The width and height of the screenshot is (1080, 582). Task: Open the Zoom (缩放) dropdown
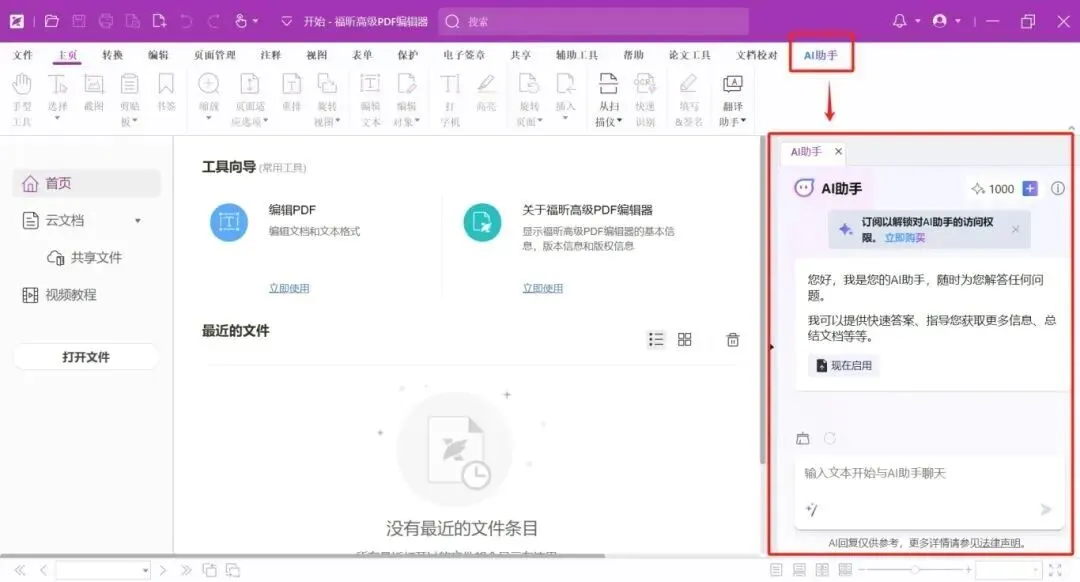tap(208, 118)
